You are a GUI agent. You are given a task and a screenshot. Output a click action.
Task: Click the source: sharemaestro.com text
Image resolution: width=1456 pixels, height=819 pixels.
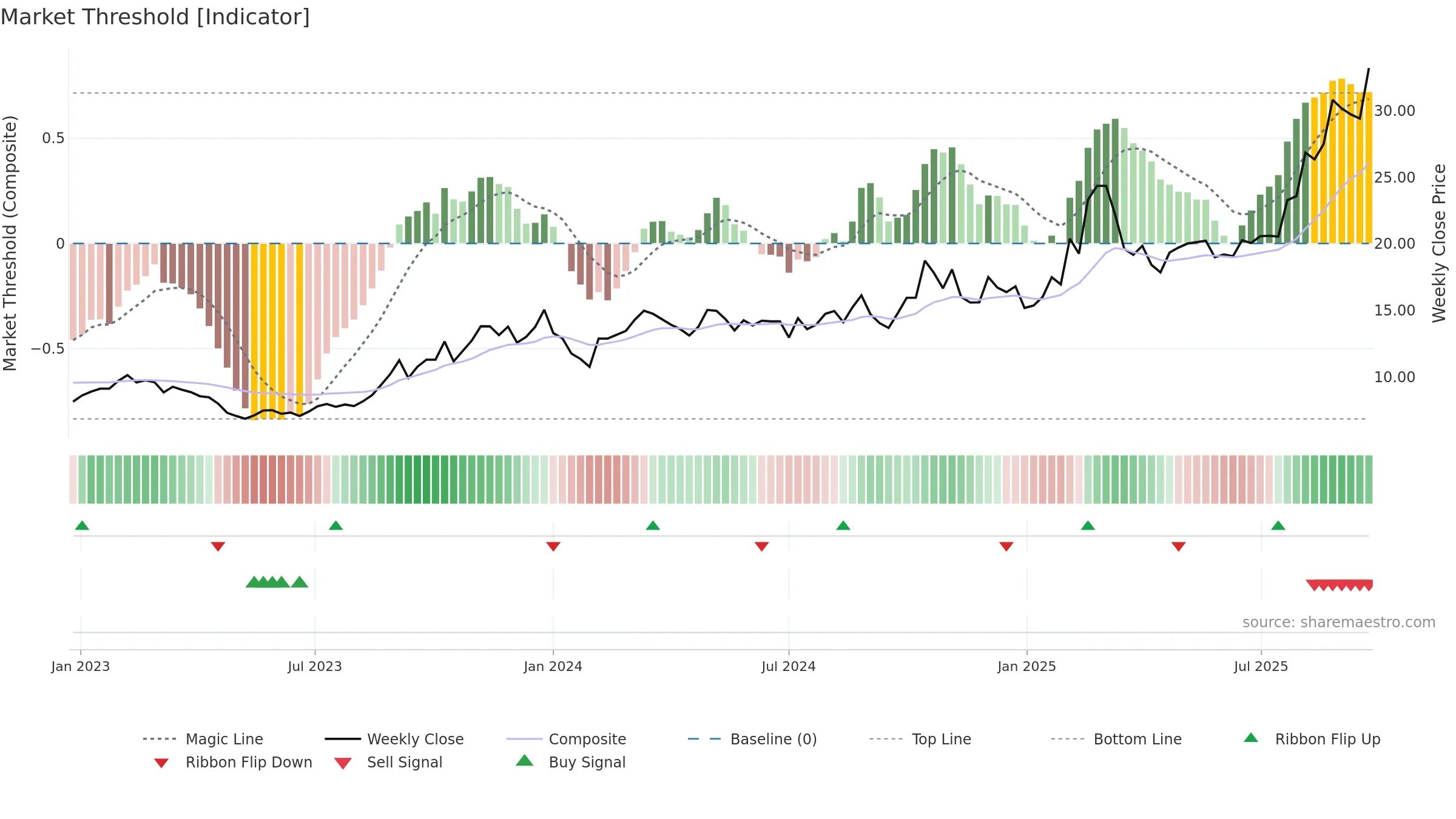(x=1339, y=622)
